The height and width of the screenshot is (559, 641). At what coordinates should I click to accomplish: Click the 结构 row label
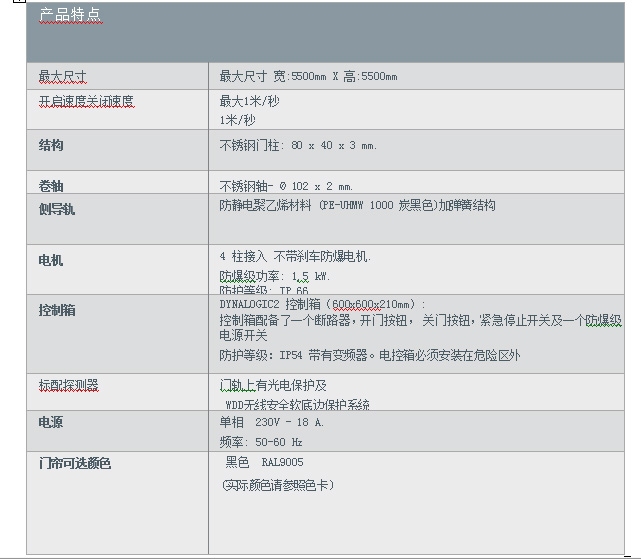51,145
